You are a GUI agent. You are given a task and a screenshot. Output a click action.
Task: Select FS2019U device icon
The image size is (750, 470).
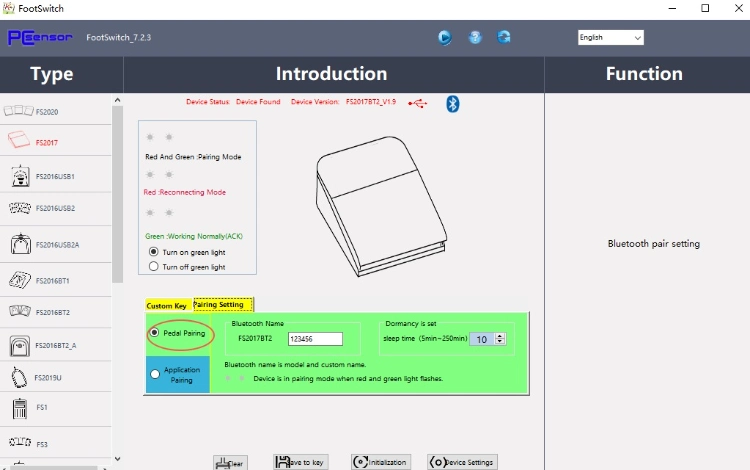19,377
